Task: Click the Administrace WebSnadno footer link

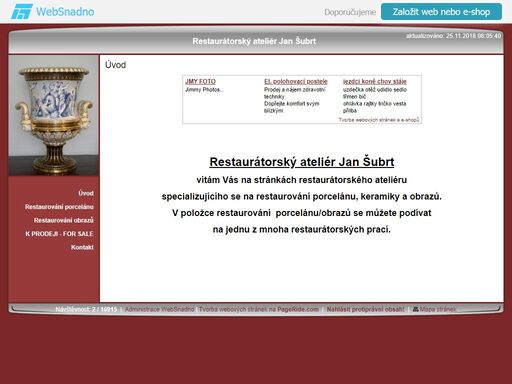Action: 159,309
